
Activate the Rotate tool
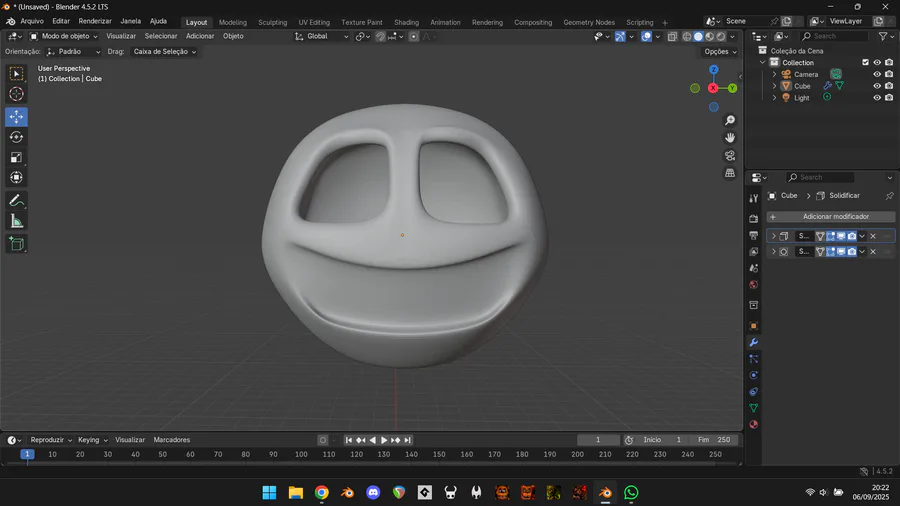16,137
